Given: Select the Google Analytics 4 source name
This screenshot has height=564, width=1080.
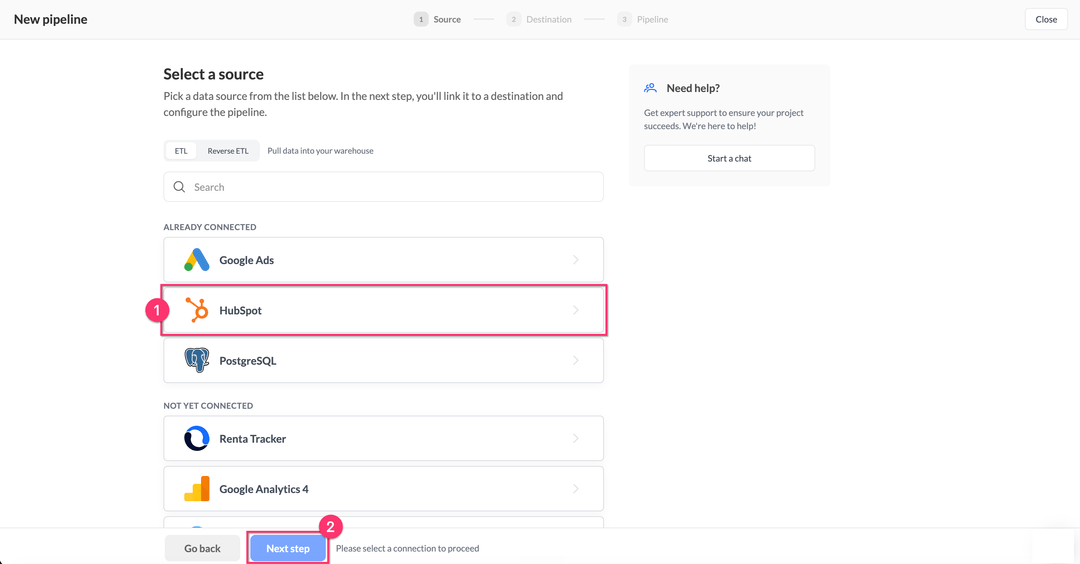Looking at the screenshot, I should point(264,488).
